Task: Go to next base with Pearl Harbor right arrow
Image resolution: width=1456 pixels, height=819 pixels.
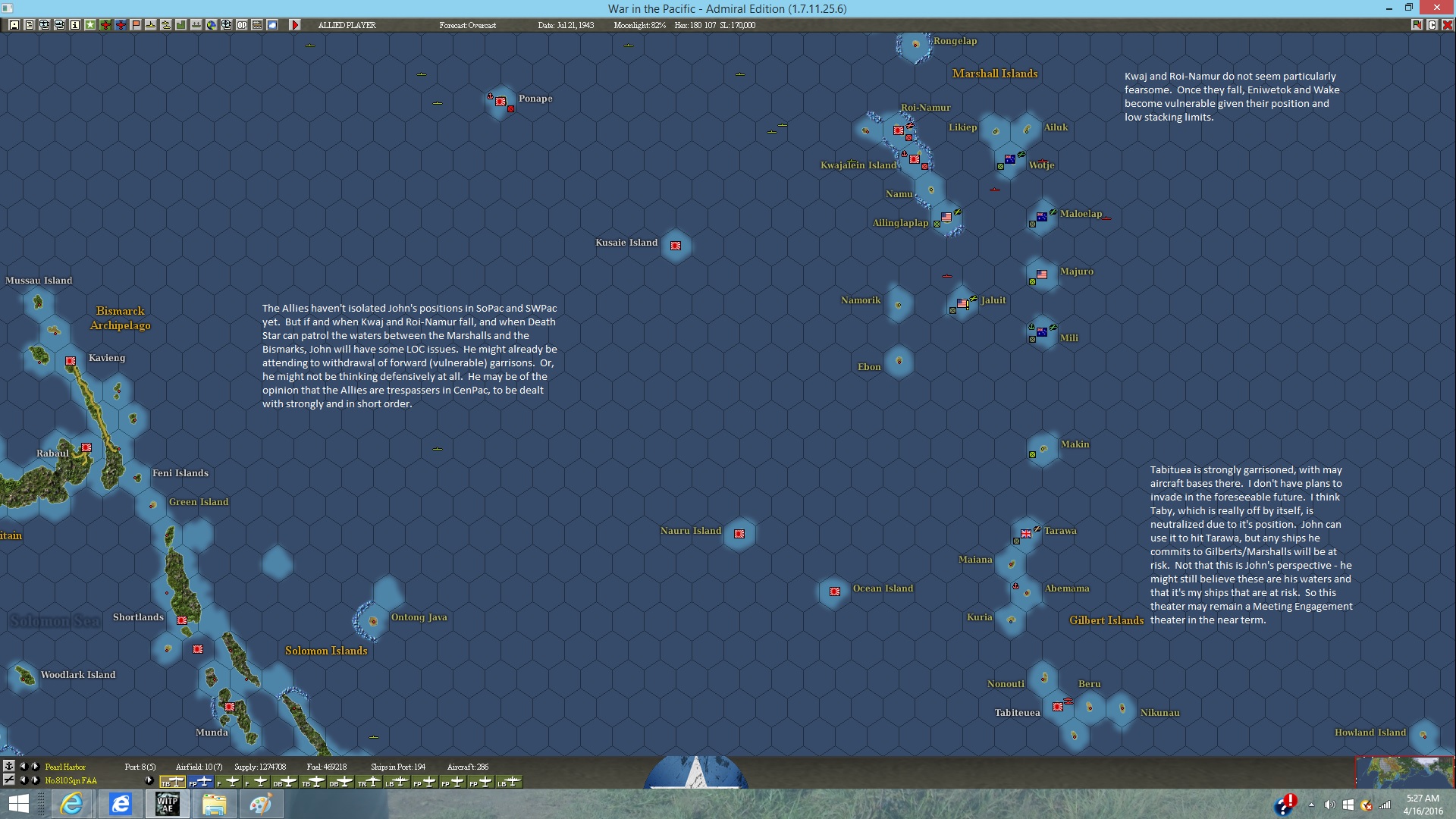Action: 35,767
